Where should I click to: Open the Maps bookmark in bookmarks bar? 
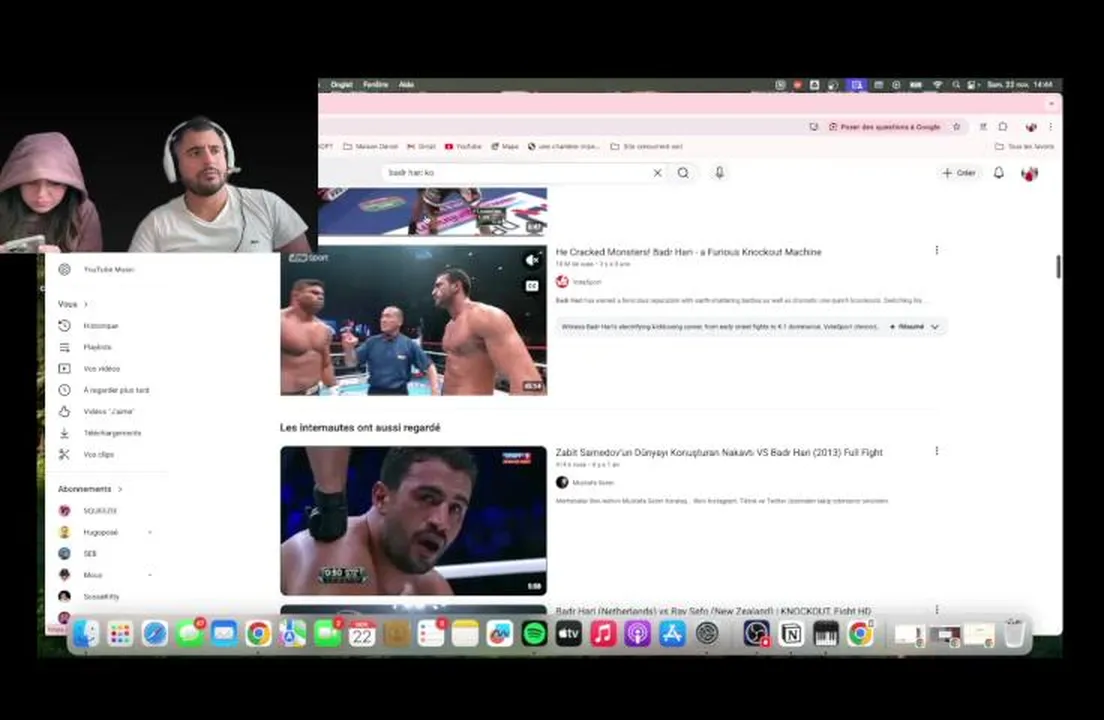point(505,146)
